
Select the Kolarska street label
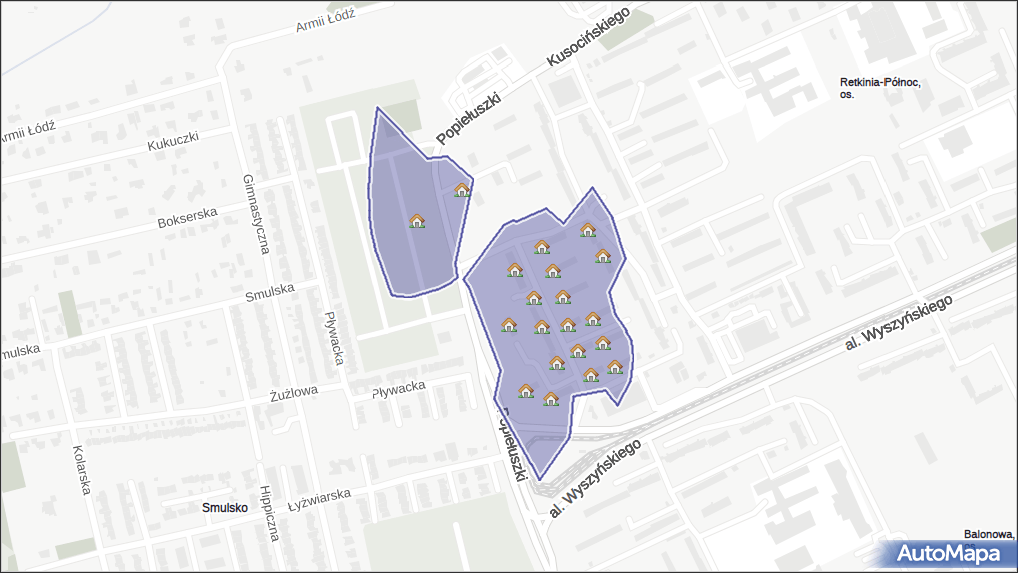point(82,470)
